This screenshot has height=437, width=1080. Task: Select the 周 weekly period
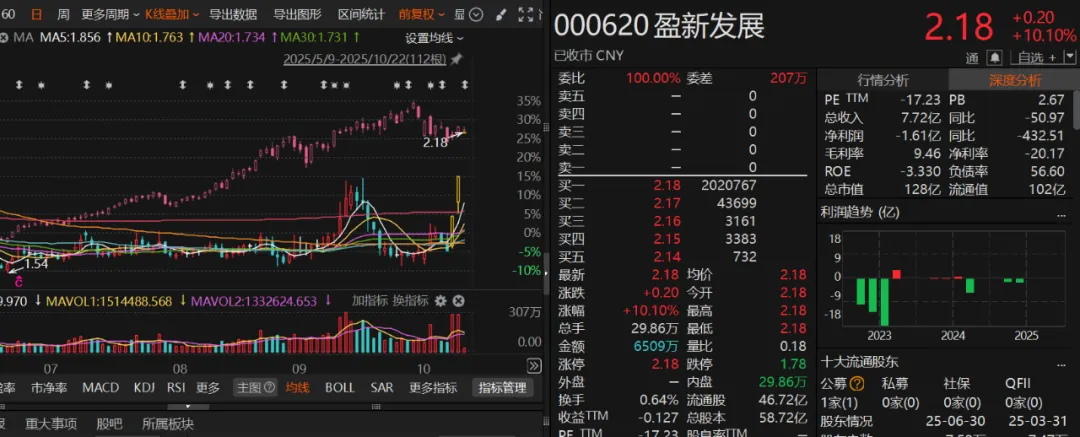63,14
